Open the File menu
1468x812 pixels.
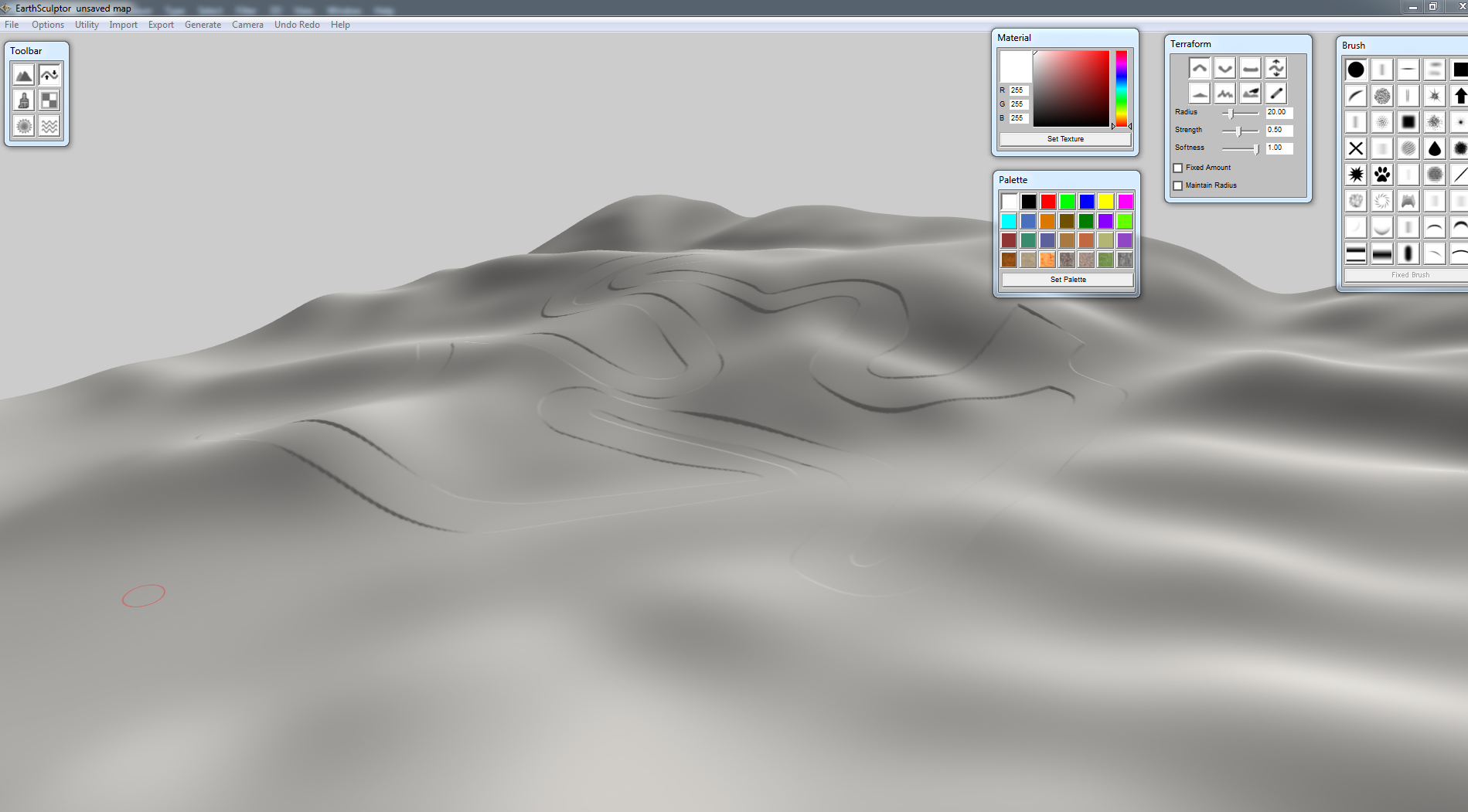click(x=12, y=25)
